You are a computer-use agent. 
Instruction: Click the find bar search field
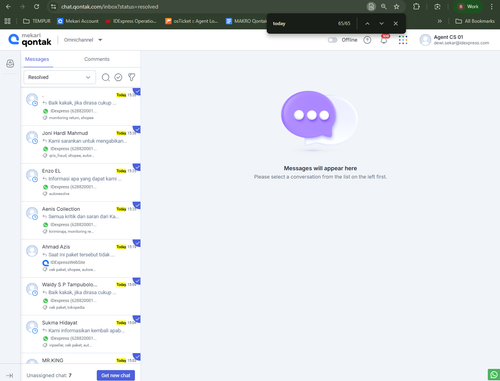[302, 24]
